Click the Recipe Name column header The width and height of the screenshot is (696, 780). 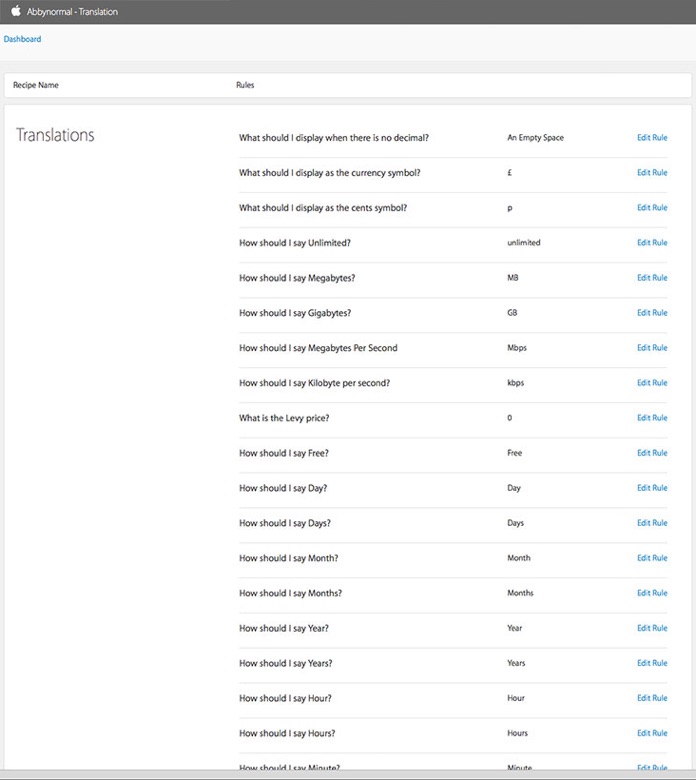click(x=36, y=85)
